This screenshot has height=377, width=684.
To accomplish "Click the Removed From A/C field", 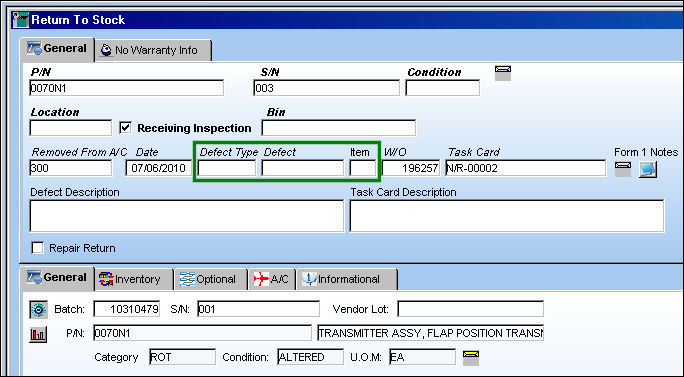I will (71, 168).
